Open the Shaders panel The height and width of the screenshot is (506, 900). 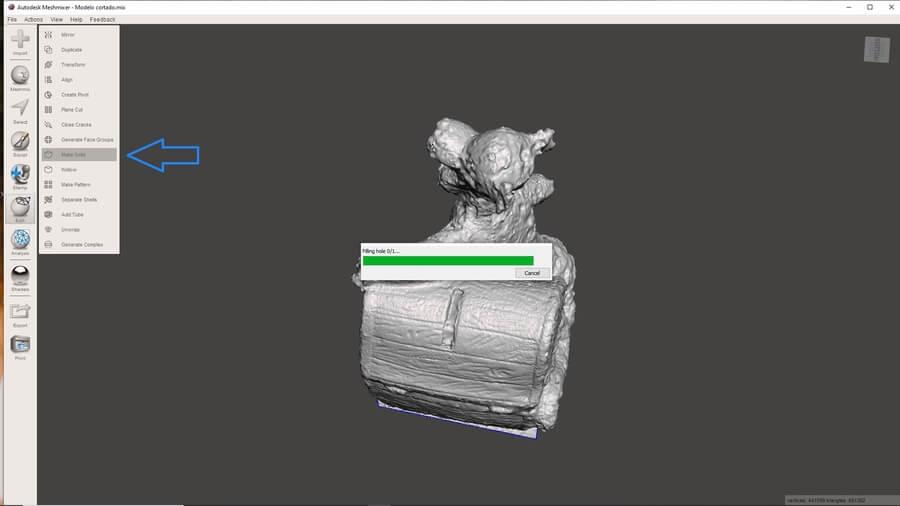20,278
